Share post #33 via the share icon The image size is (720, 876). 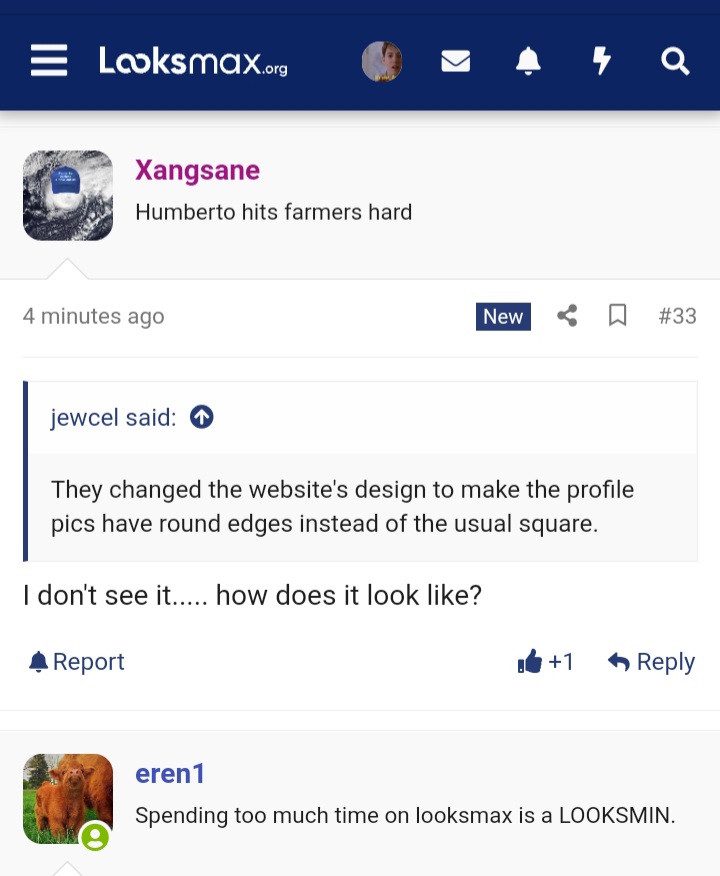click(x=567, y=315)
